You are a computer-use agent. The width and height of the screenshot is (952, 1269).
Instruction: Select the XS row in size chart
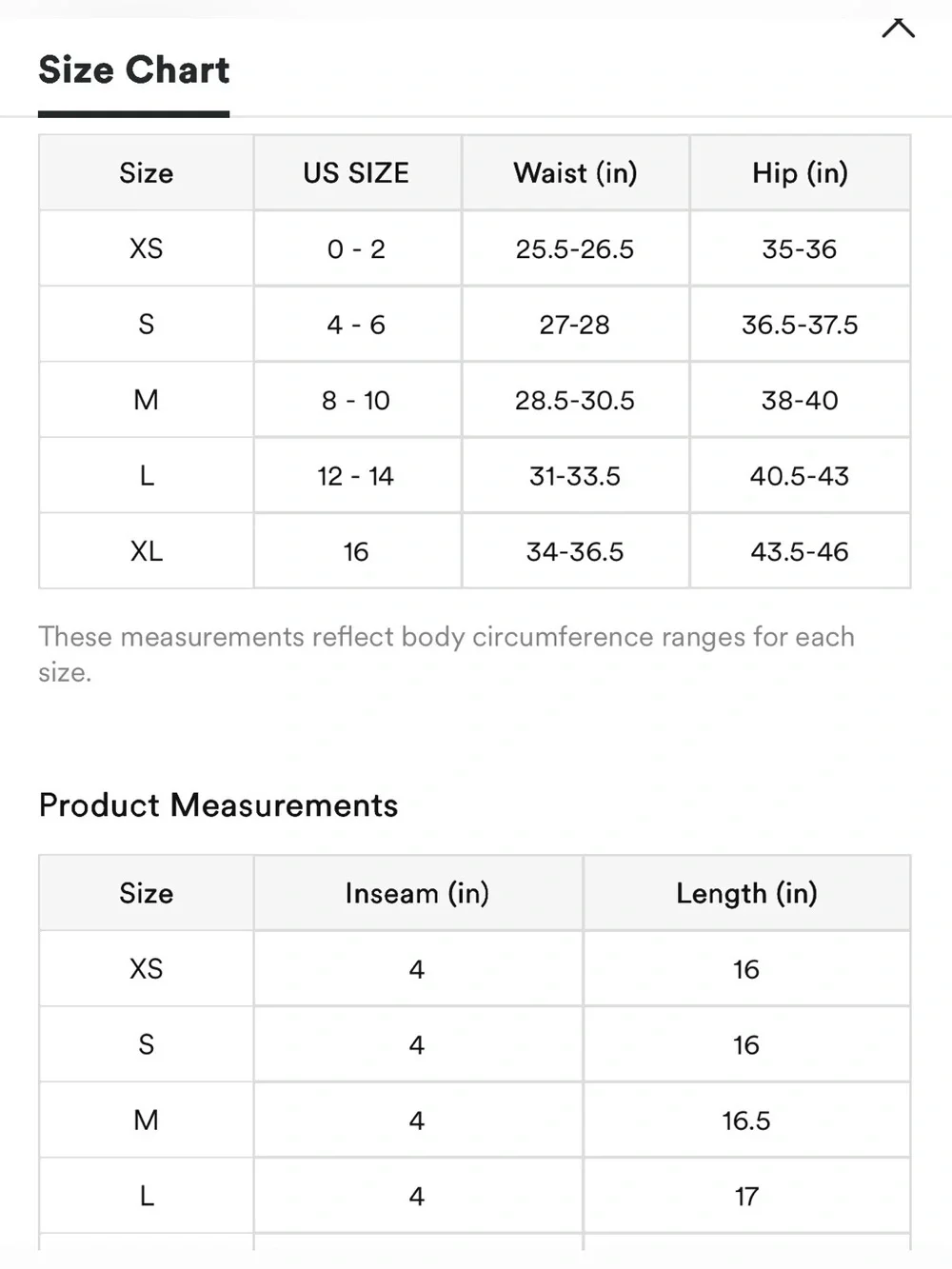click(x=474, y=248)
